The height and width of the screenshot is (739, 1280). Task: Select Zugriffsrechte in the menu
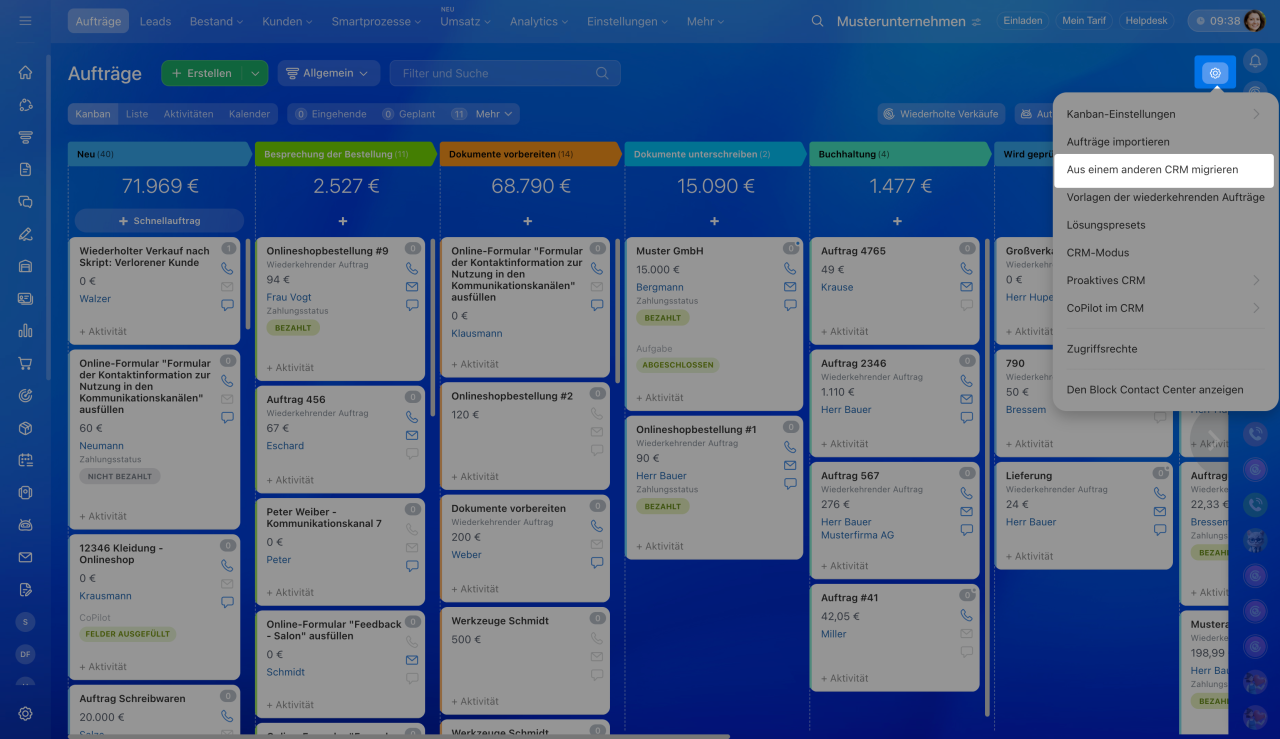[x=1165, y=349]
